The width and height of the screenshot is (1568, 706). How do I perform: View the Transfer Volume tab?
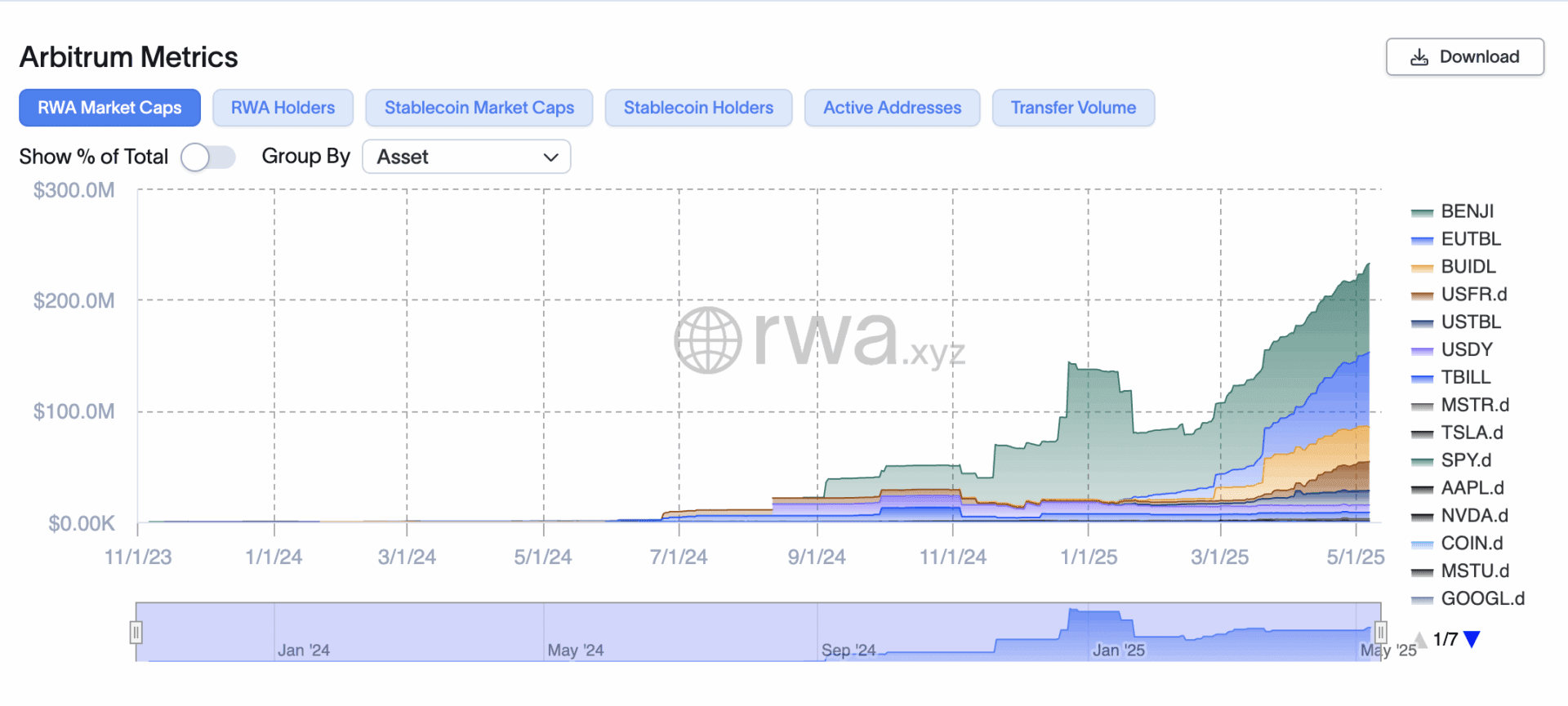coord(1073,108)
